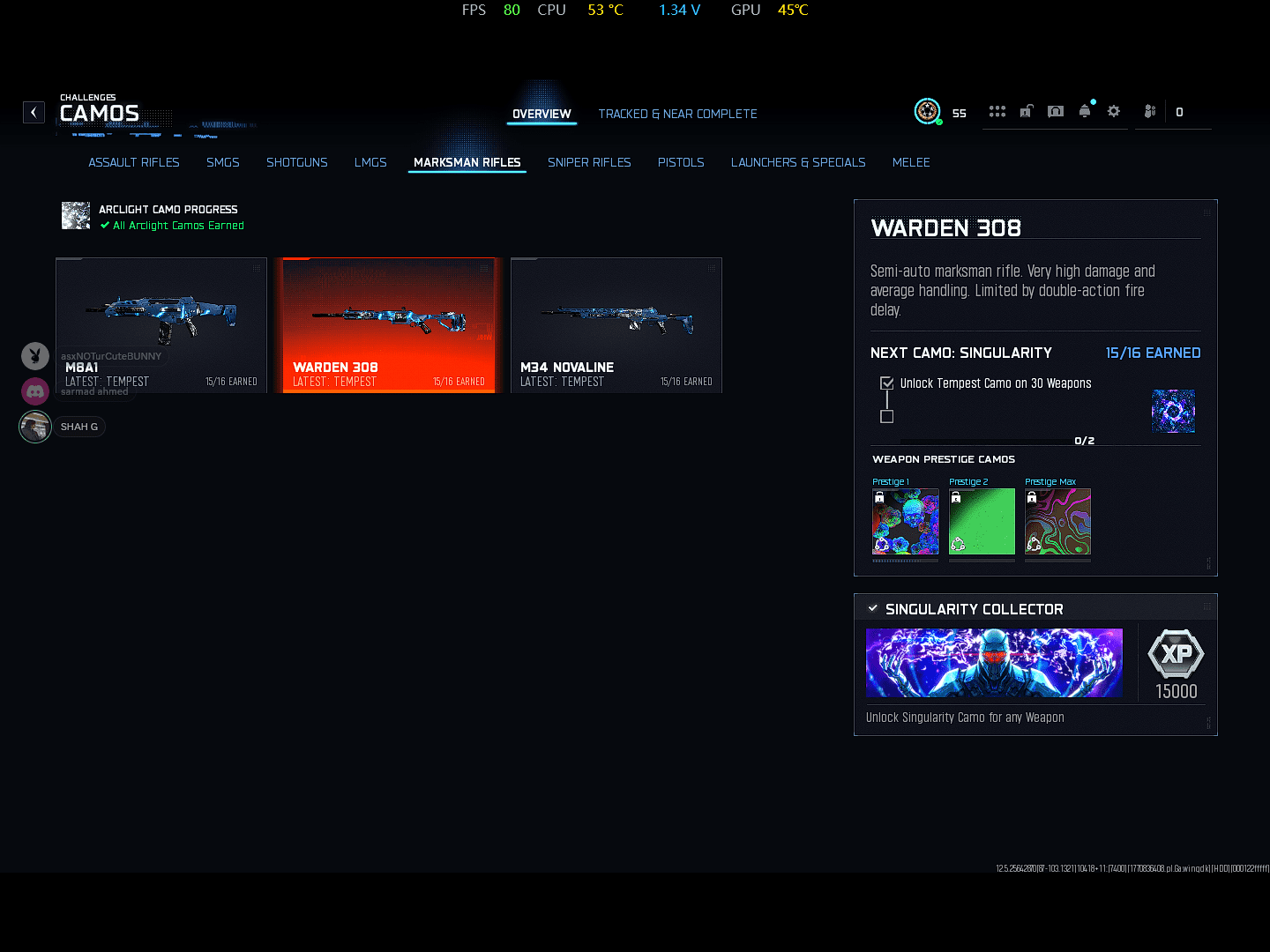This screenshot has height=952, width=1270.
Task: Toggle Unlock Tempest Camo checkbox
Action: [x=887, y=383]
